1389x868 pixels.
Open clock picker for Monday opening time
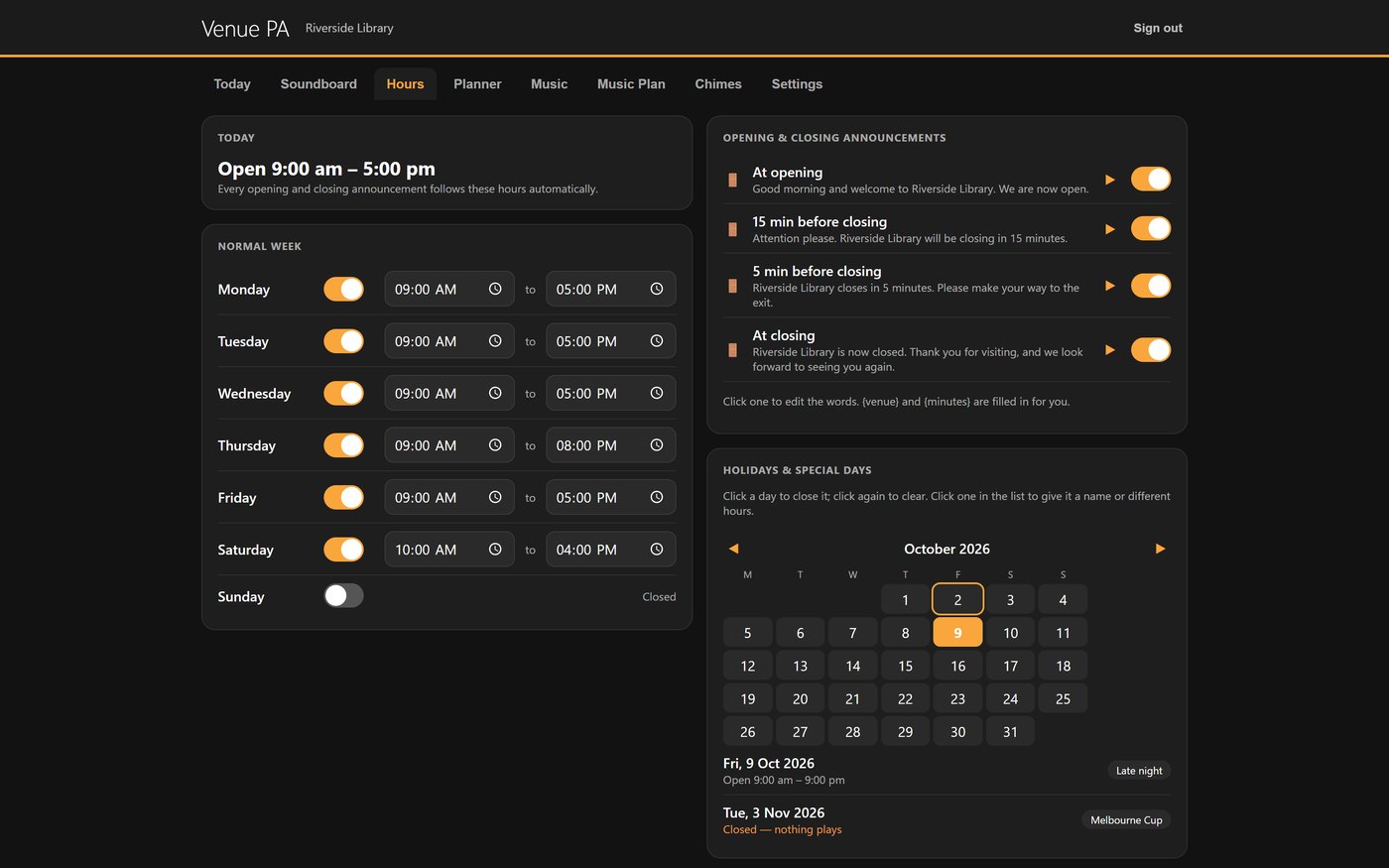pyautogui.click(x=495, y=289)
